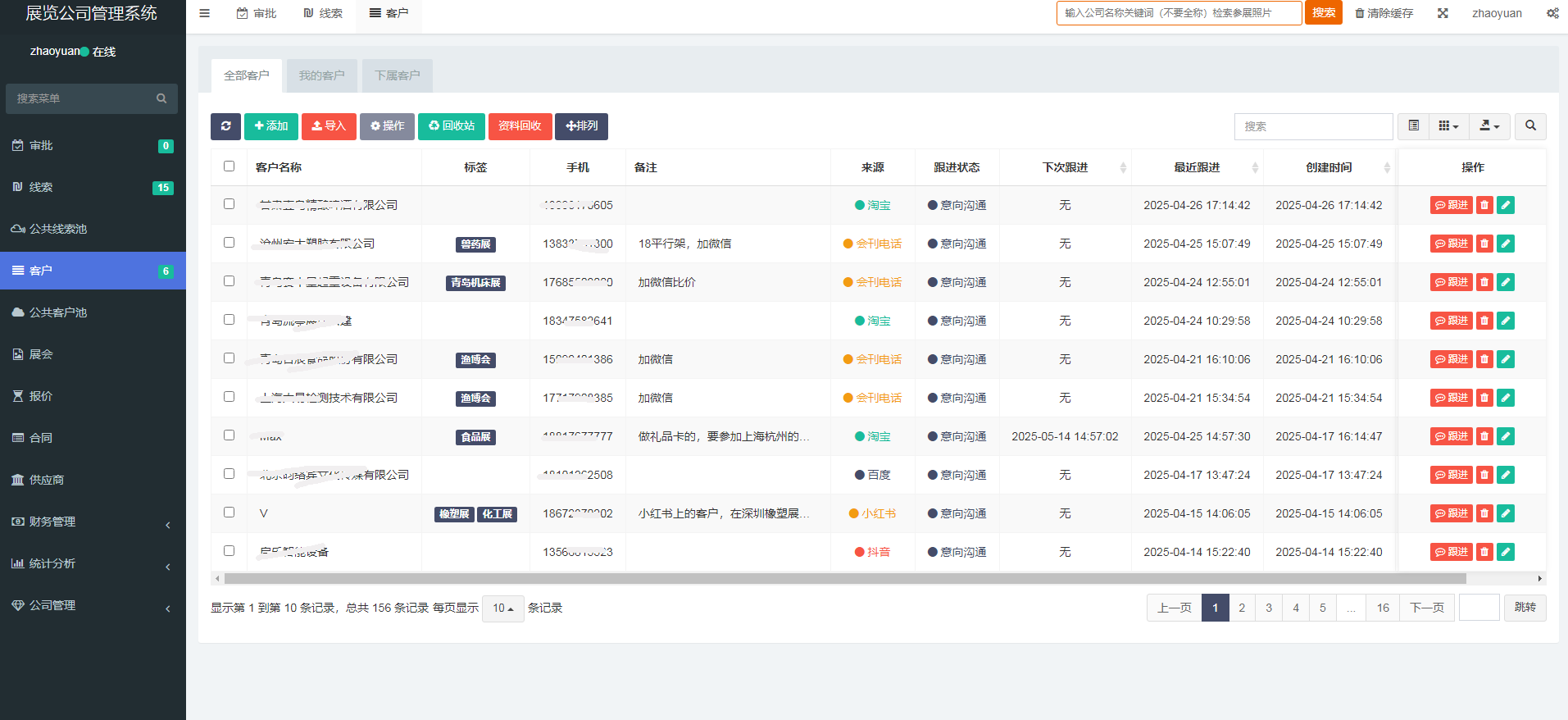Viewport: 1568px width, 720px height.
Task: Click the green edit icon in last row
Action: 1506,552
